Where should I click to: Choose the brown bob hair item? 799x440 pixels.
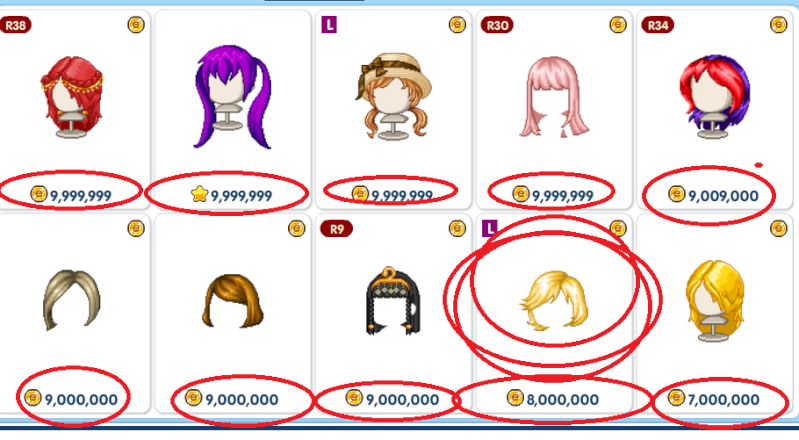point(233,301)
